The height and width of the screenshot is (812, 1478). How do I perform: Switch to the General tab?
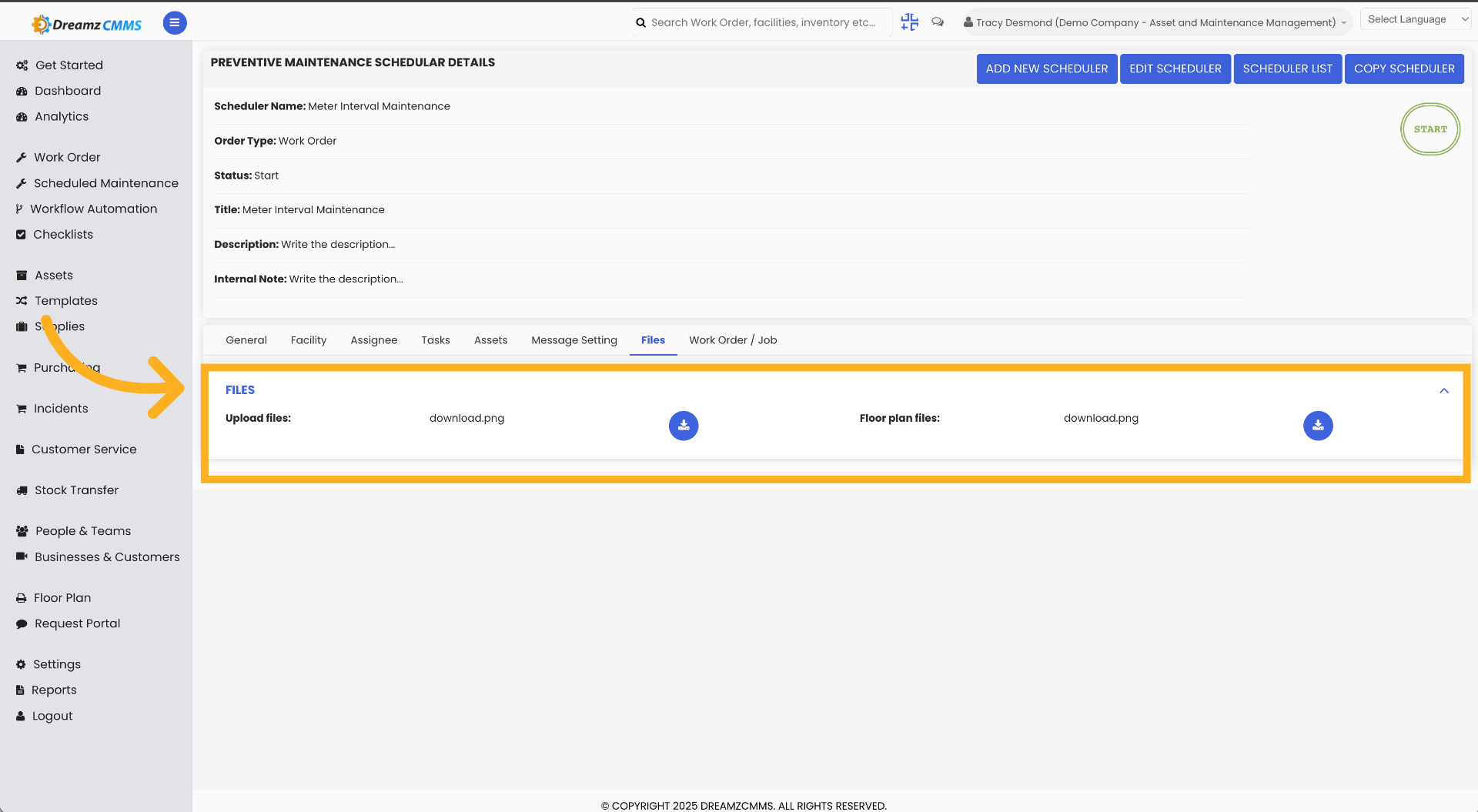pos(246,340)
